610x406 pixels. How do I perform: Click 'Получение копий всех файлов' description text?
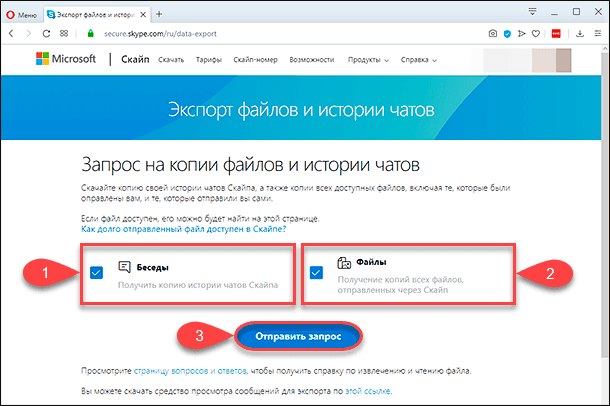tap(401, 285)
